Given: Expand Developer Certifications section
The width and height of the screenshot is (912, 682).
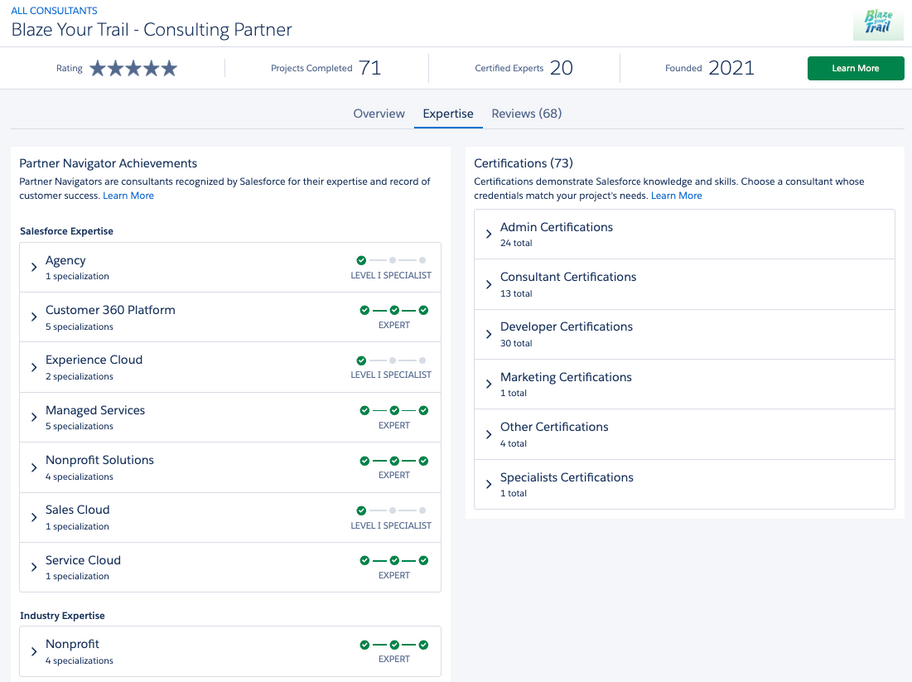Looking at the screenshot, I should (489, 334).
